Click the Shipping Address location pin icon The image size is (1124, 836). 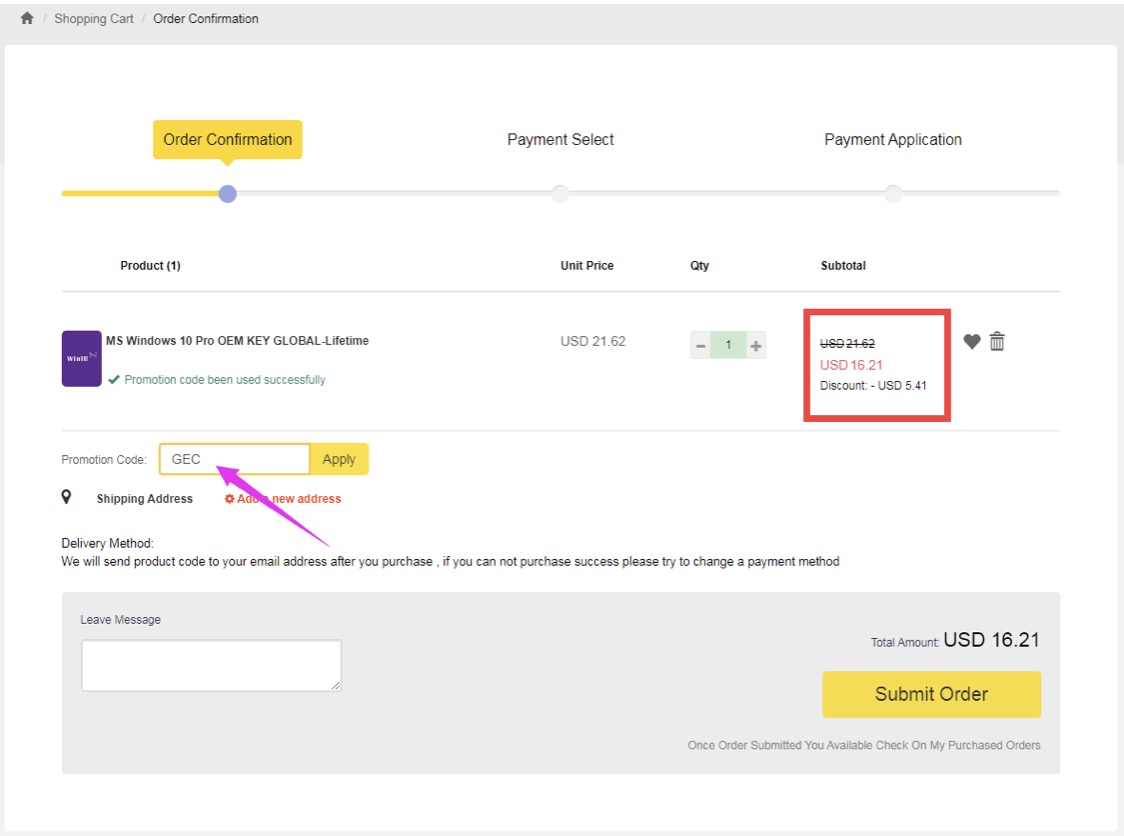pyautogui.click(x=67, y=497)
